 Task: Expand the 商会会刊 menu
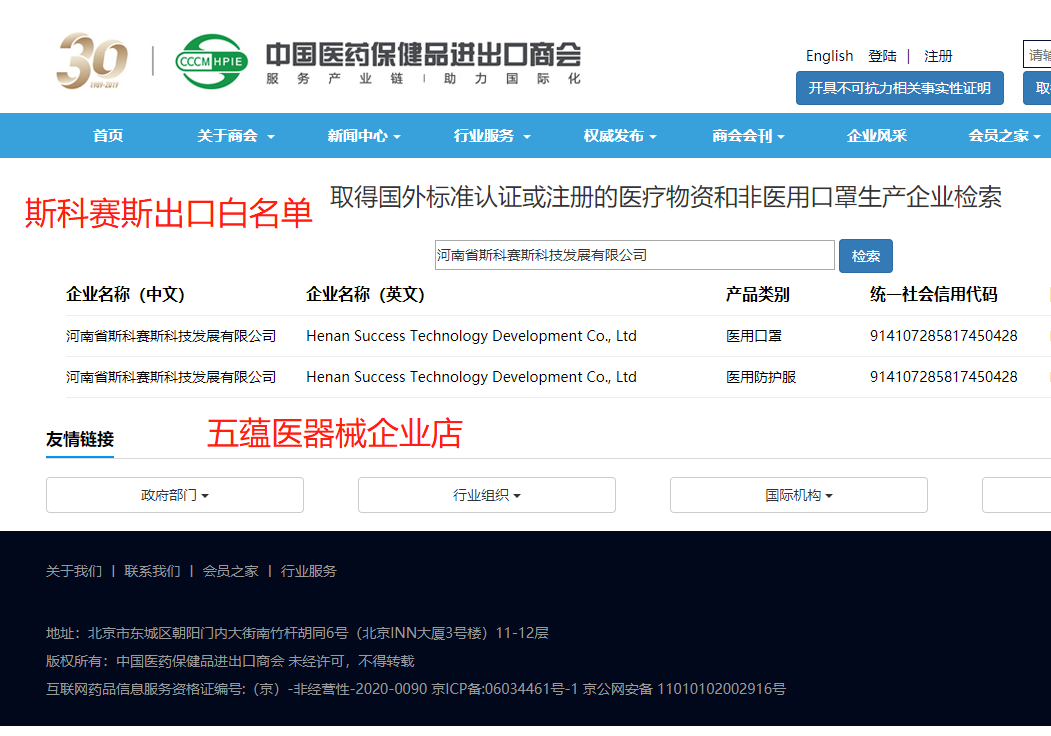[748, 135]
